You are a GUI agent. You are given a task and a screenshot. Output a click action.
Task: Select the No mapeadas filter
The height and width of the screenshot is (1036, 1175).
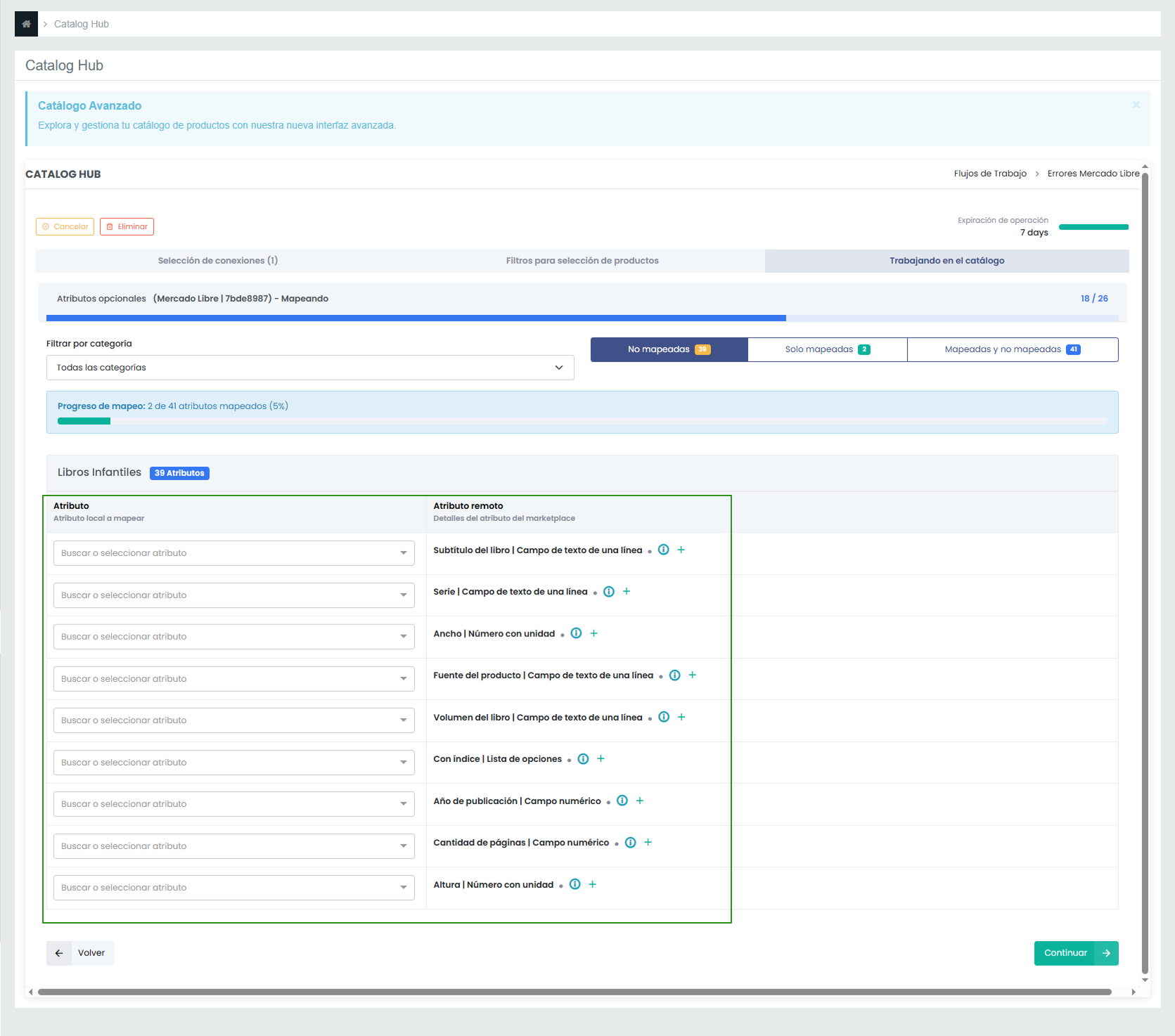[669, 349]
